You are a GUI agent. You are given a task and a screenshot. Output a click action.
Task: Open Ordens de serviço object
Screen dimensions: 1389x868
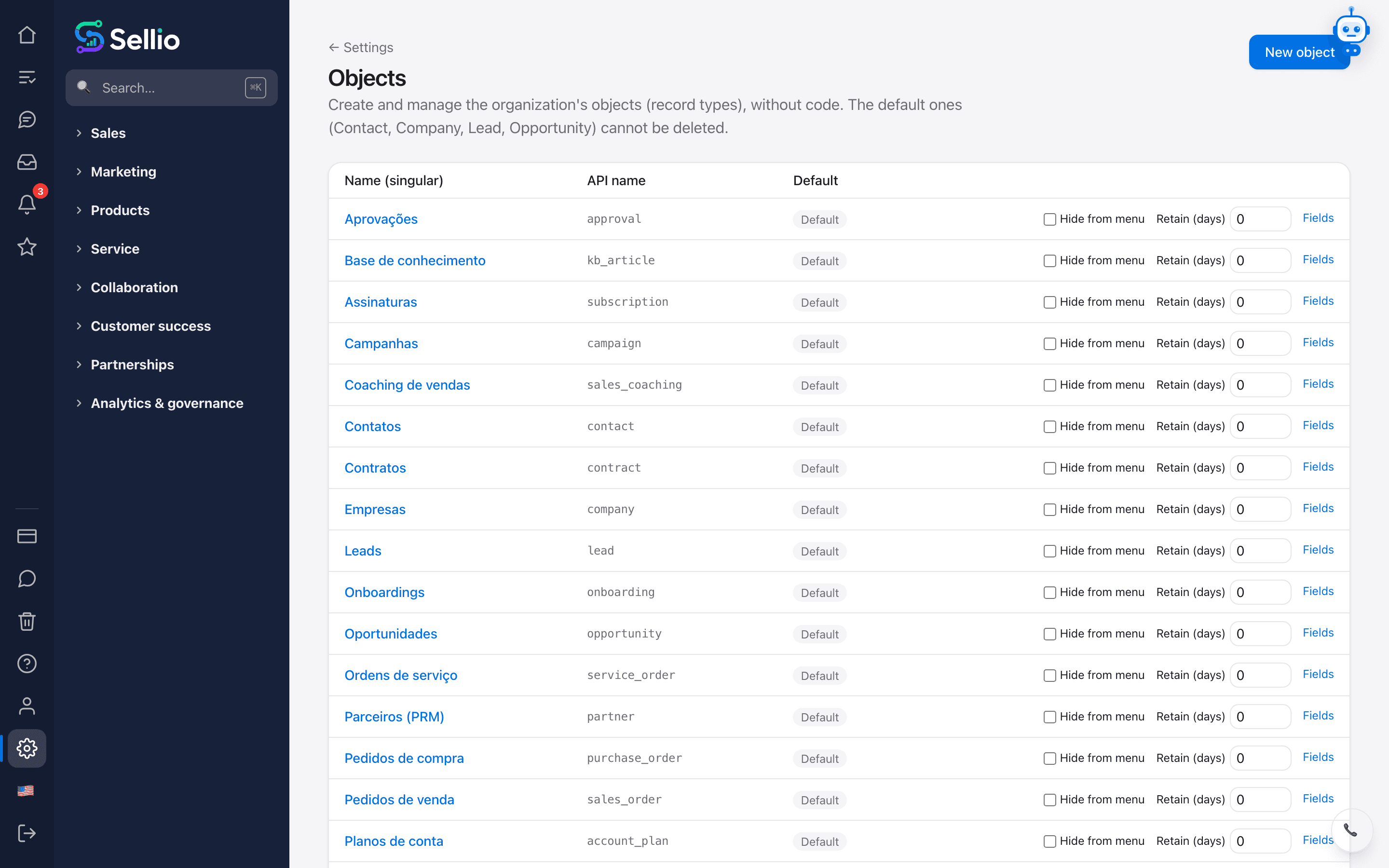401,675
